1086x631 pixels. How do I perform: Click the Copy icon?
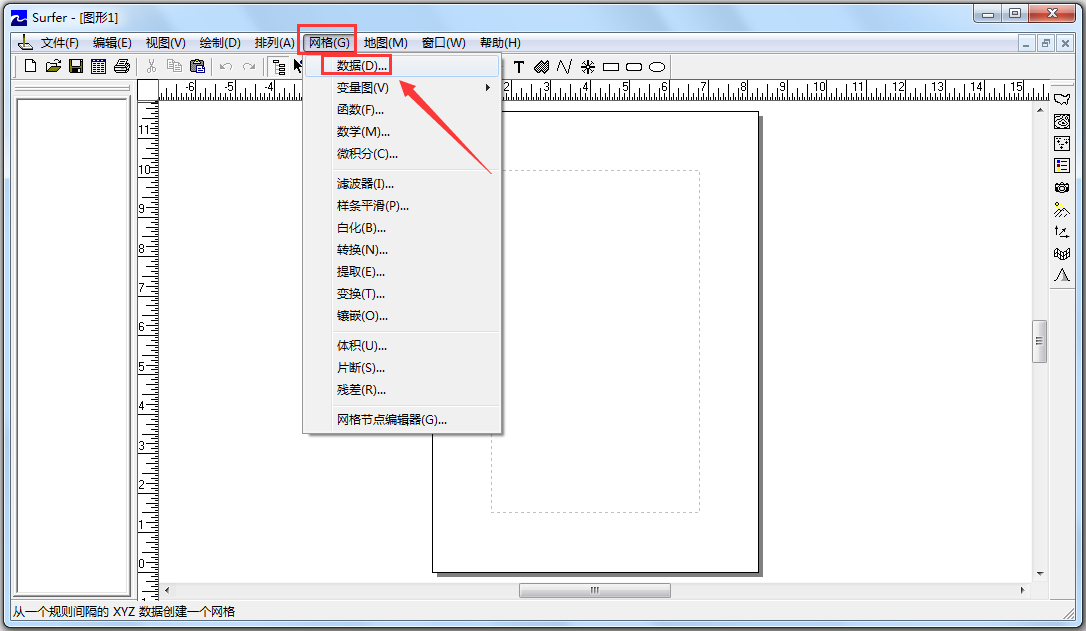(x=174, y=66)
